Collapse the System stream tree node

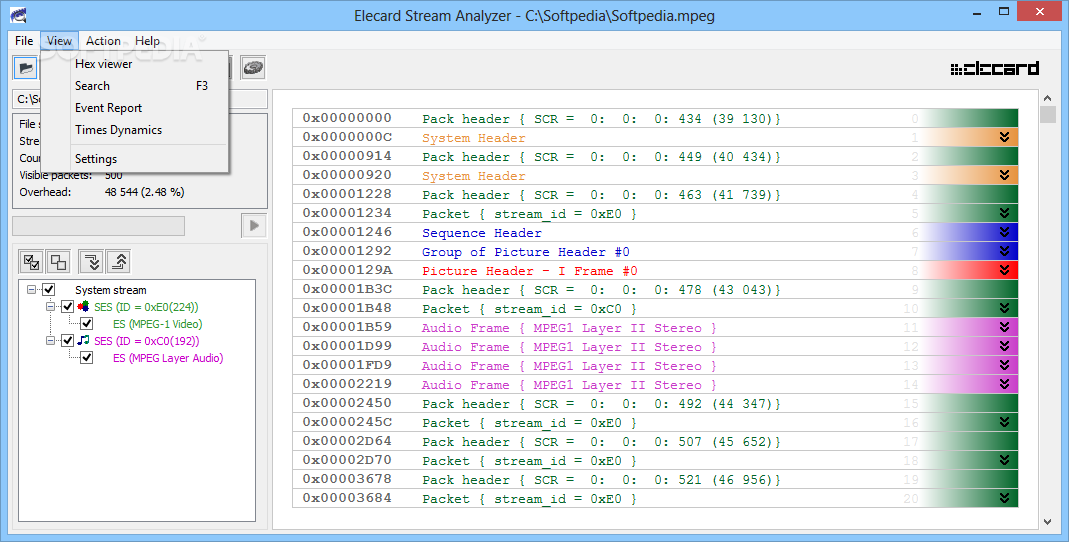pos(31,290)
